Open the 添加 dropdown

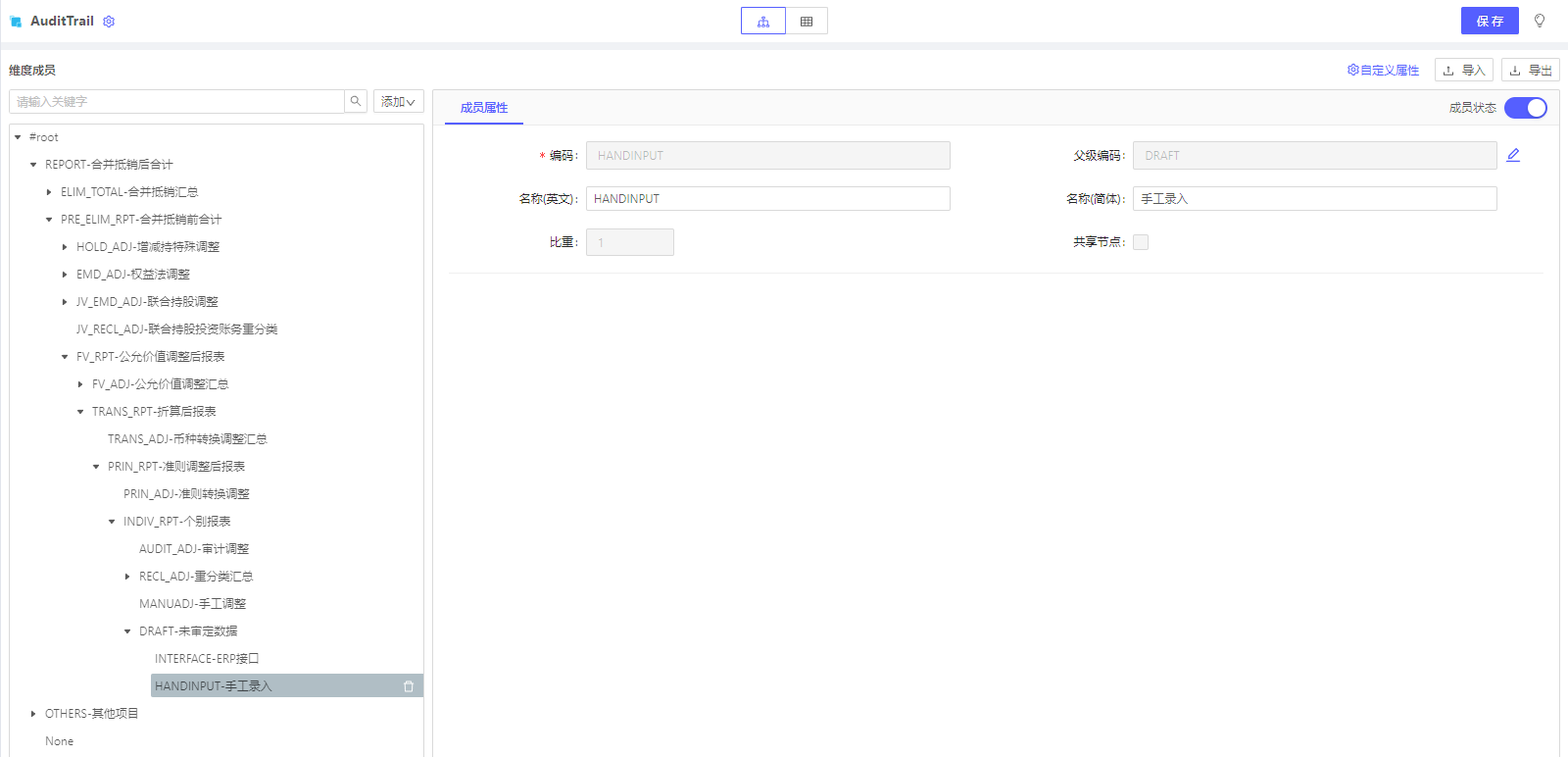click(398, 102)
